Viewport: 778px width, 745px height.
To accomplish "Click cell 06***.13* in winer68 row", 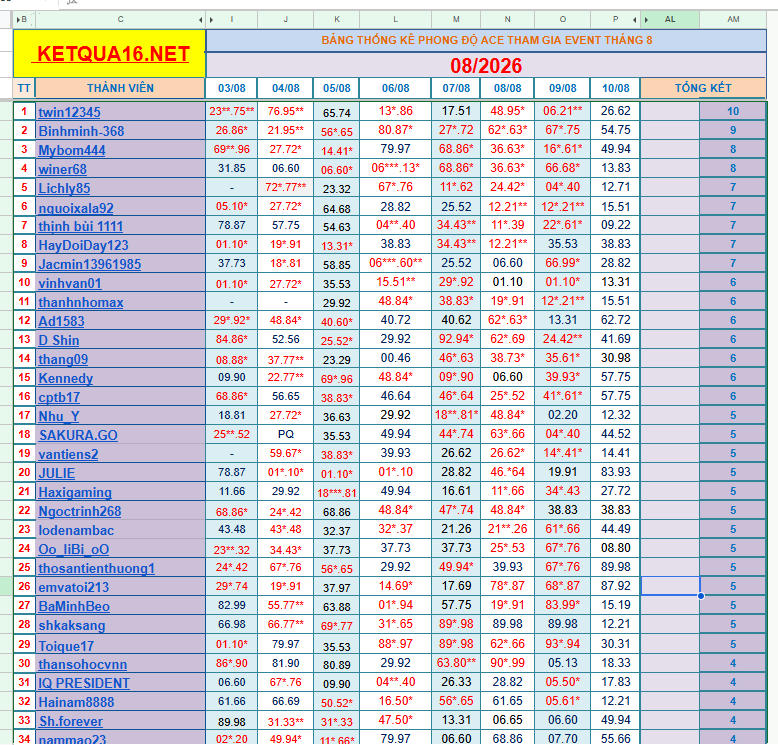I will (x=395, y=168).
